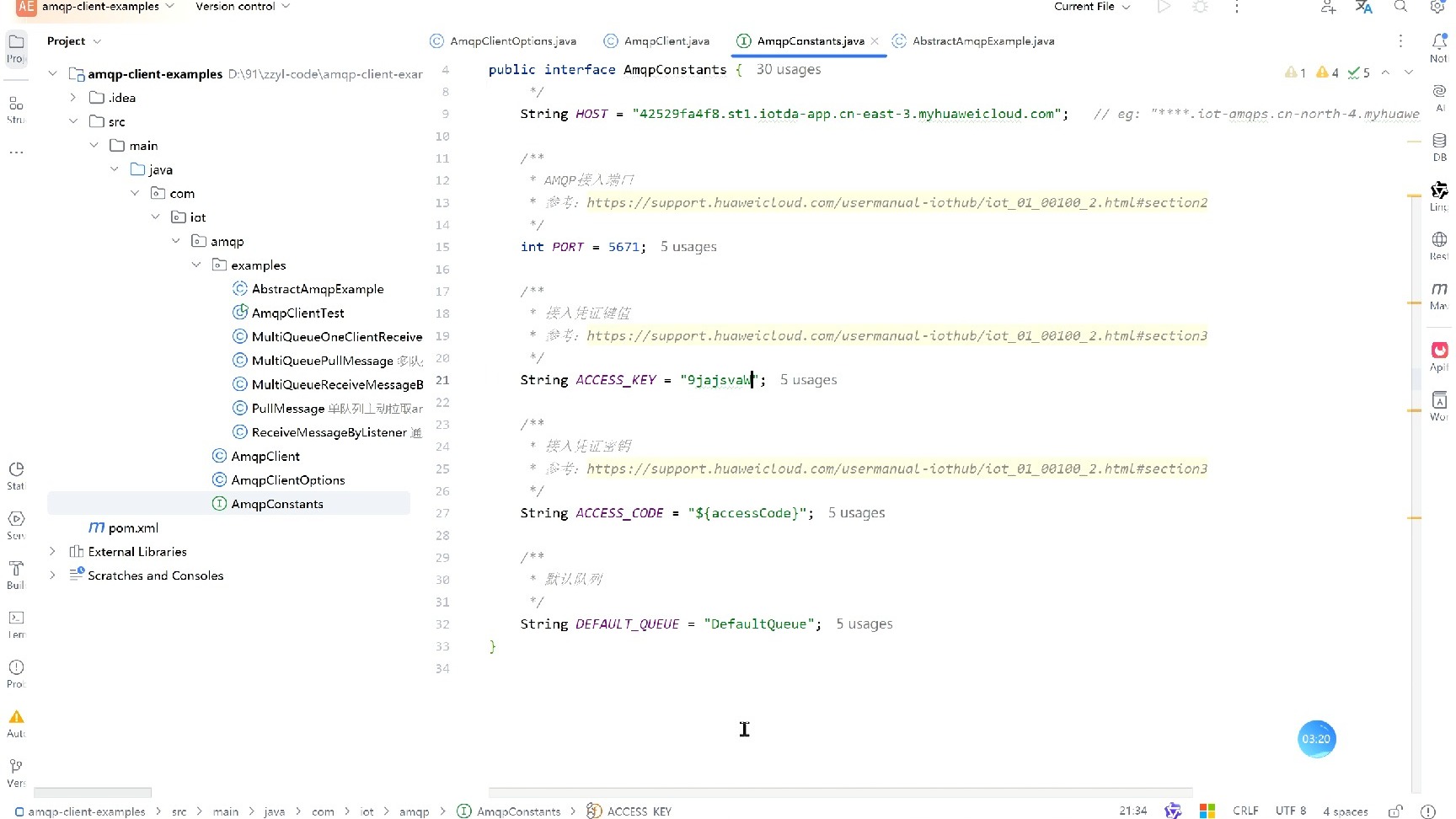Change 4 spaces indent setting

[x=1345, y=811]
